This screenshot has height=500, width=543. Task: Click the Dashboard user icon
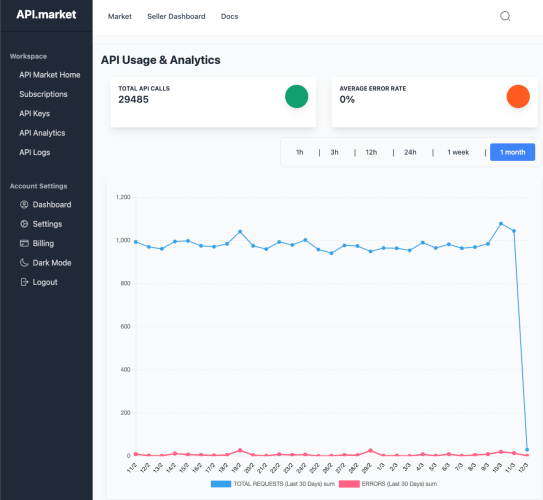tap(24, 205)
